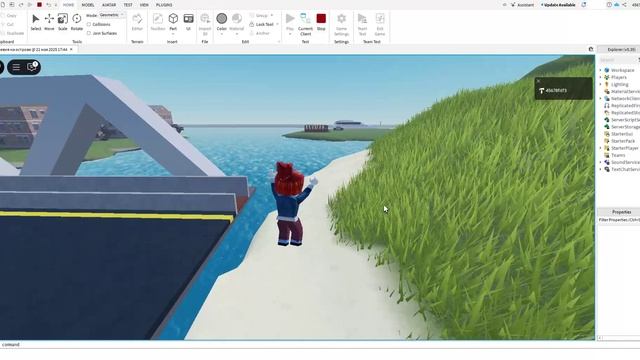Click the undo arrow in quick access bar

tap(49, 5)
